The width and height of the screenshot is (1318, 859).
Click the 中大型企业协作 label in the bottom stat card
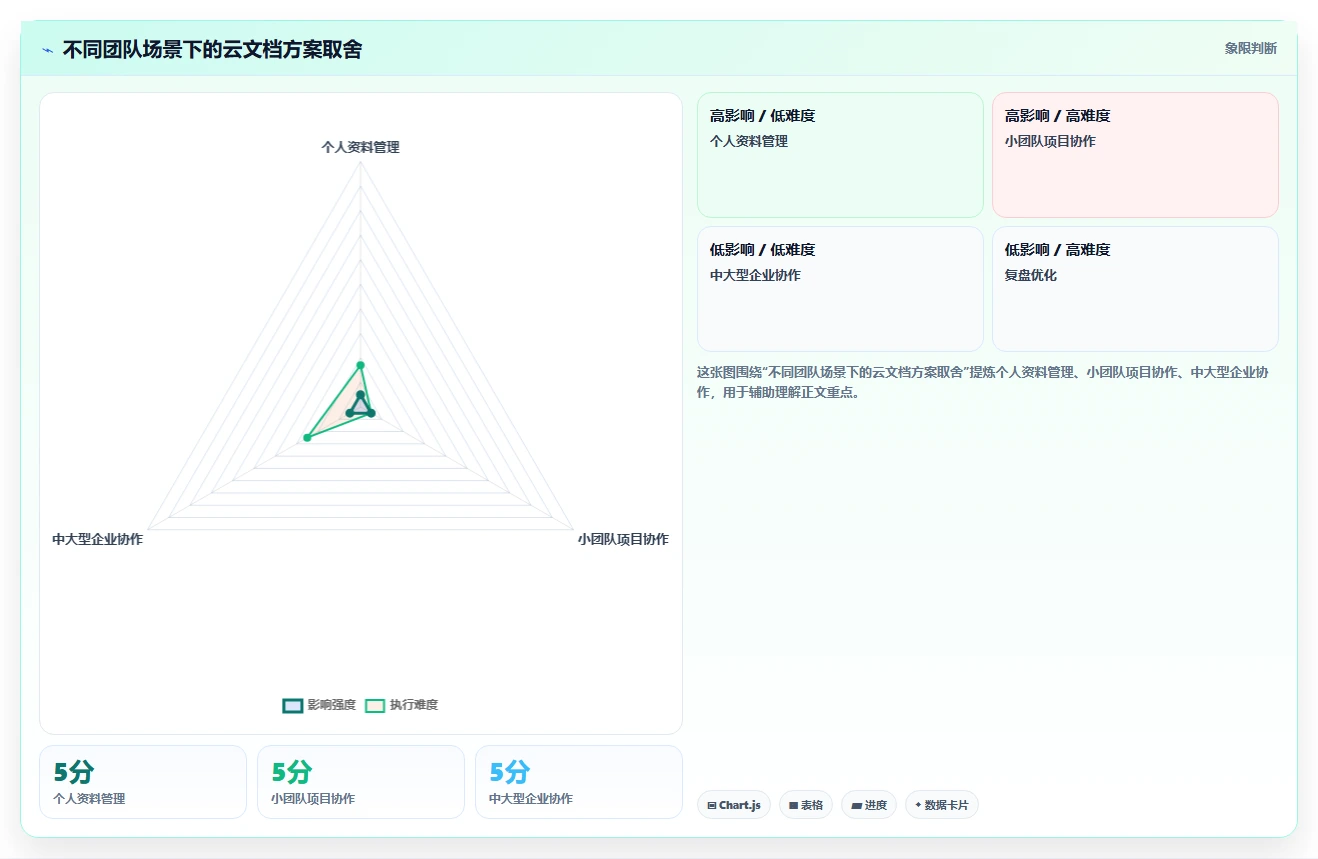[x=531, y=799]
